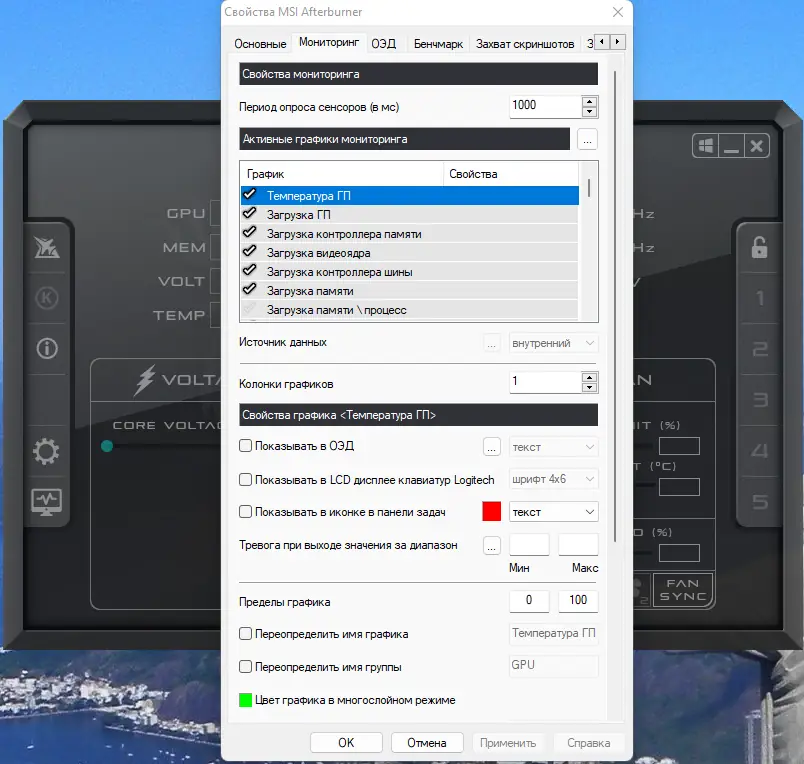The height and width of the screenshot is (764, 804).
Task: Toggle Загрузка контроллера памяти checkmark
Action: [x=250, y=232]
